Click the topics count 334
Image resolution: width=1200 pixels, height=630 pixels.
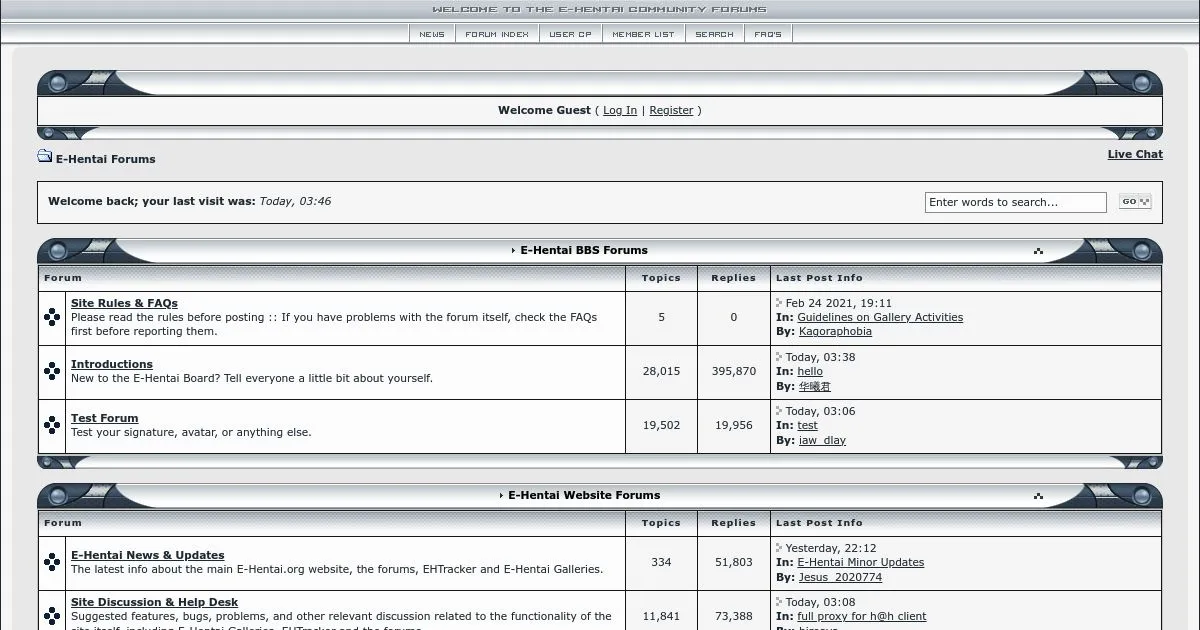click(661, 562)
